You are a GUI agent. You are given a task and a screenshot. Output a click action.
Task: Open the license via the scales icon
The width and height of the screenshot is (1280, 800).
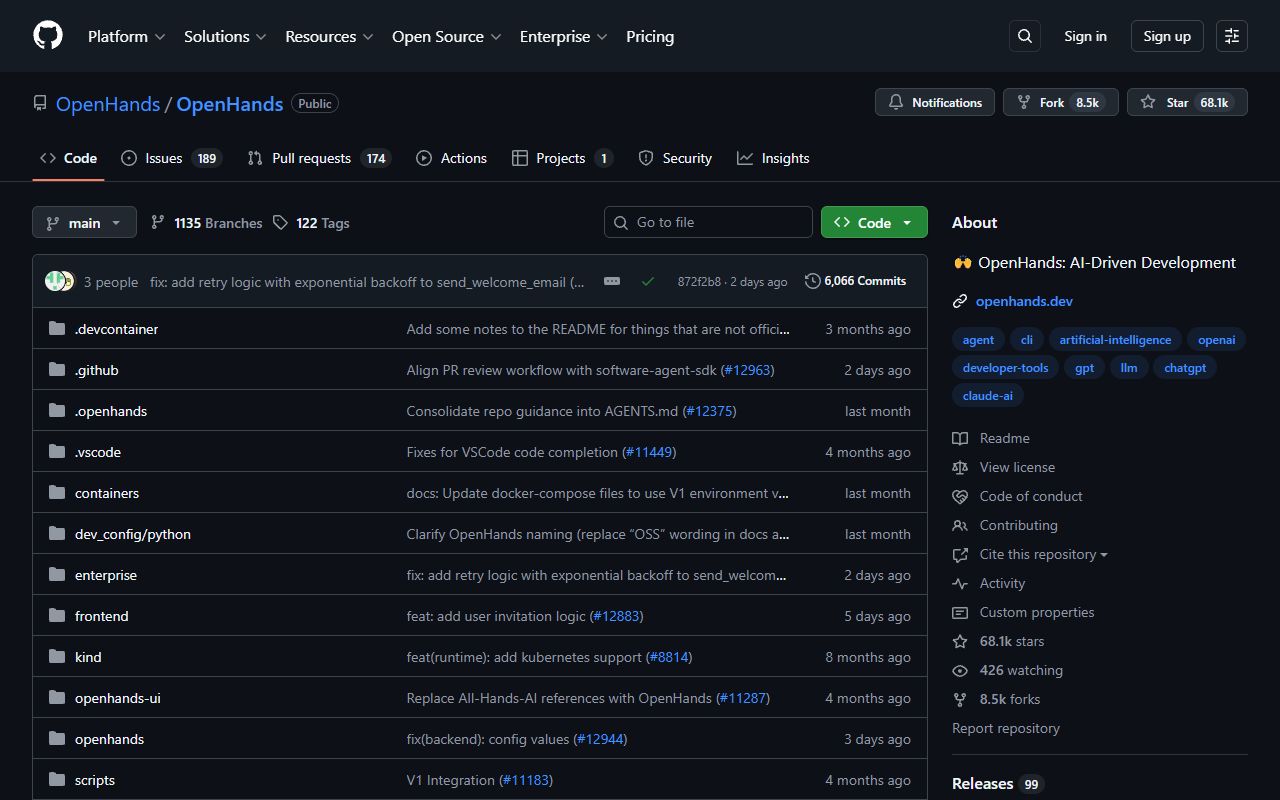(960, 467)
